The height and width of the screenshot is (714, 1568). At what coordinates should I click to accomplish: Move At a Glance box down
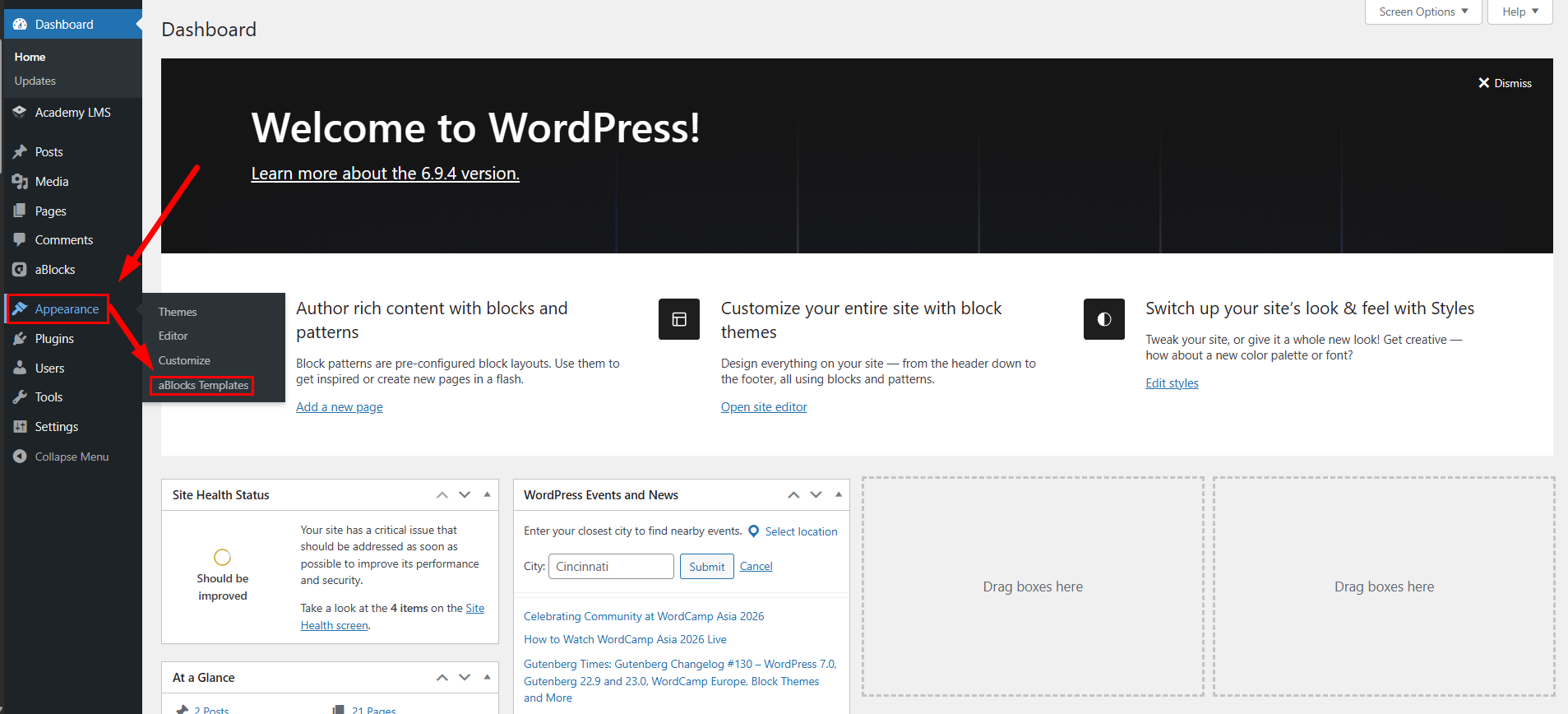[465, 678]
